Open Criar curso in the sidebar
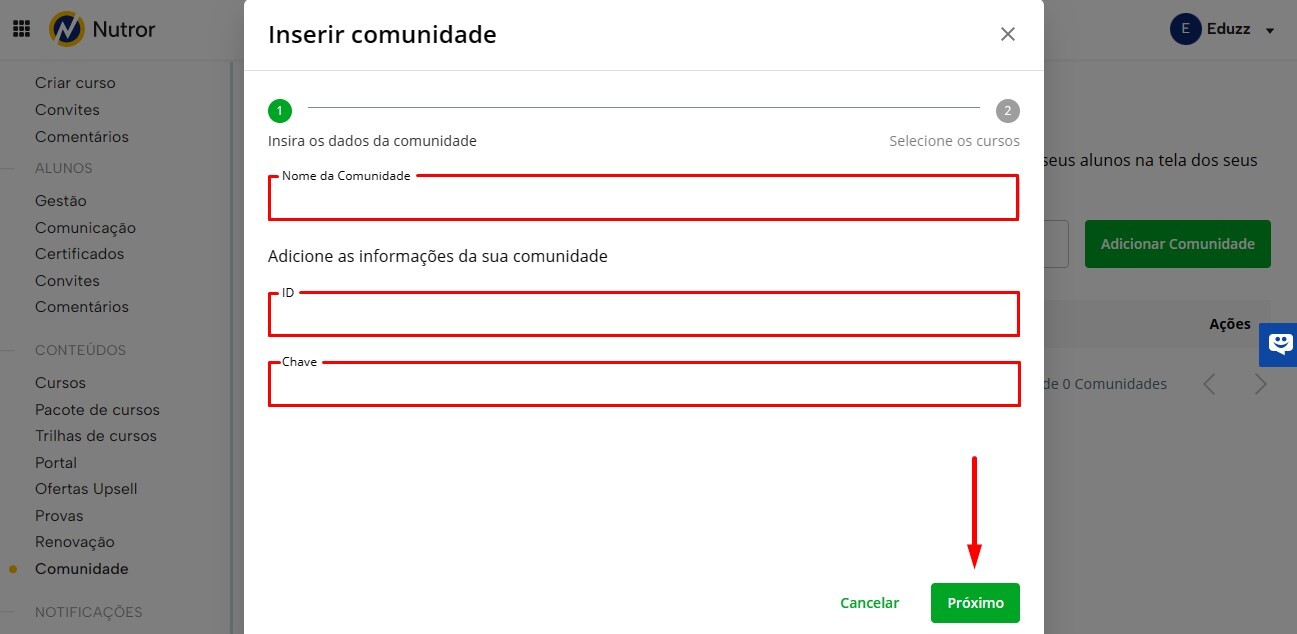 pos(75,83)
